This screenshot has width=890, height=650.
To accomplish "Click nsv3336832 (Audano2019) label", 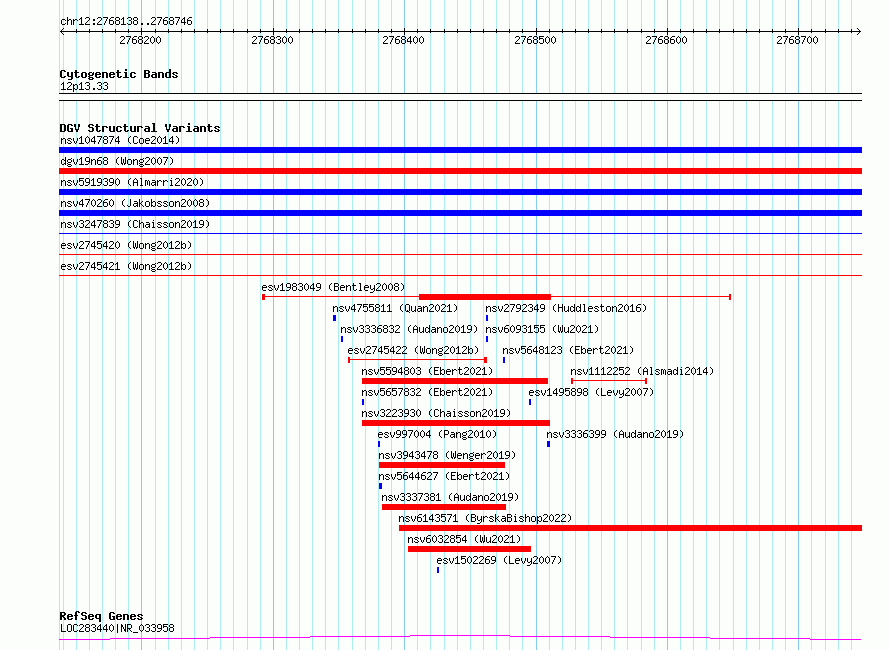I will pos(409,329).
